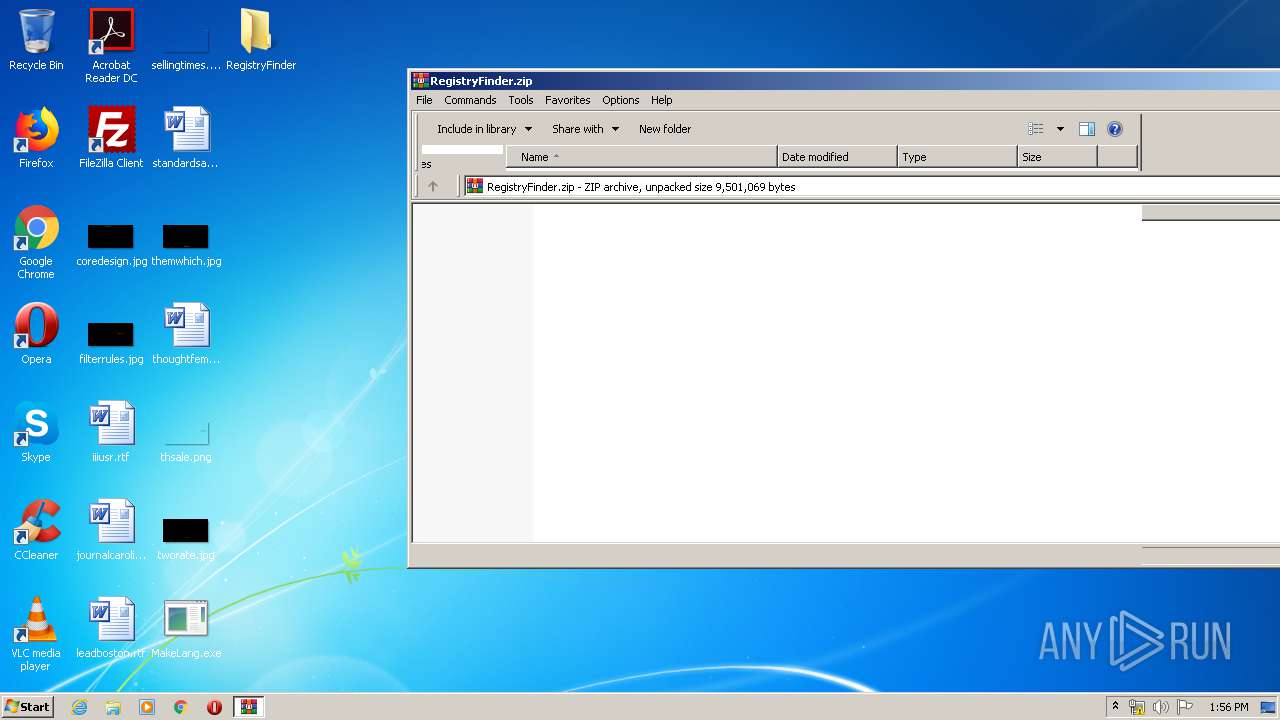This screenshot has height=720, width=1280.
Task: Open the Tools menu
Action: [x=520, y=100]
